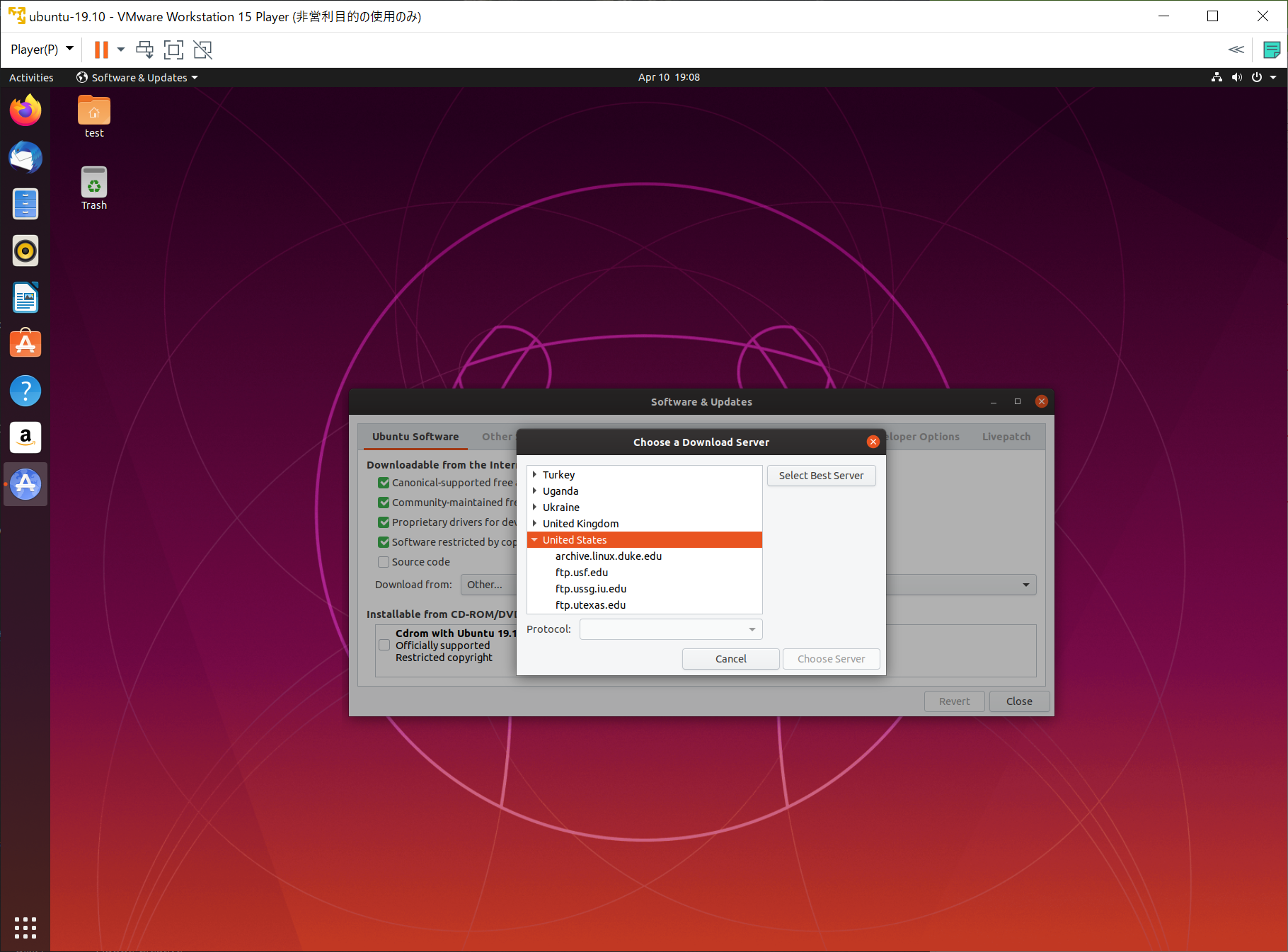
Task: Click the Software & Updates dock icon
Action: (x=25, y=484)
